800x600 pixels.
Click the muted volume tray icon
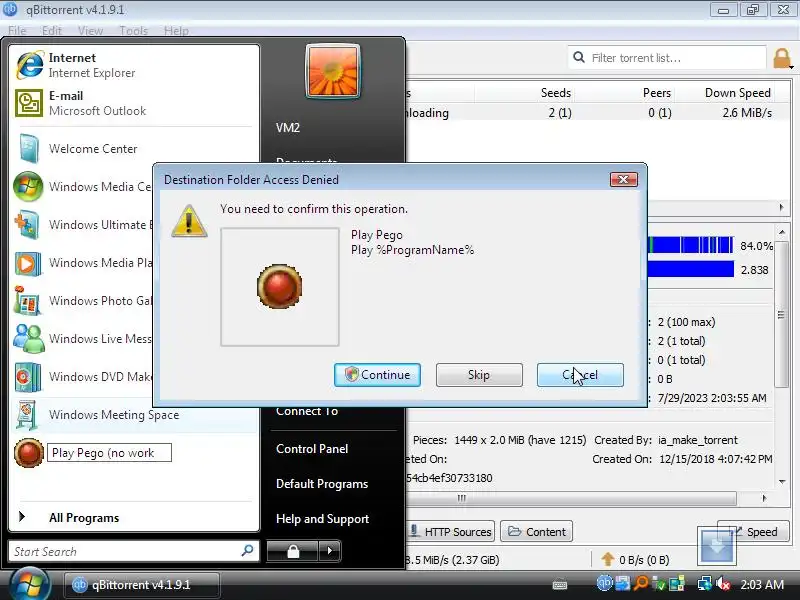(x=723, y=583)
